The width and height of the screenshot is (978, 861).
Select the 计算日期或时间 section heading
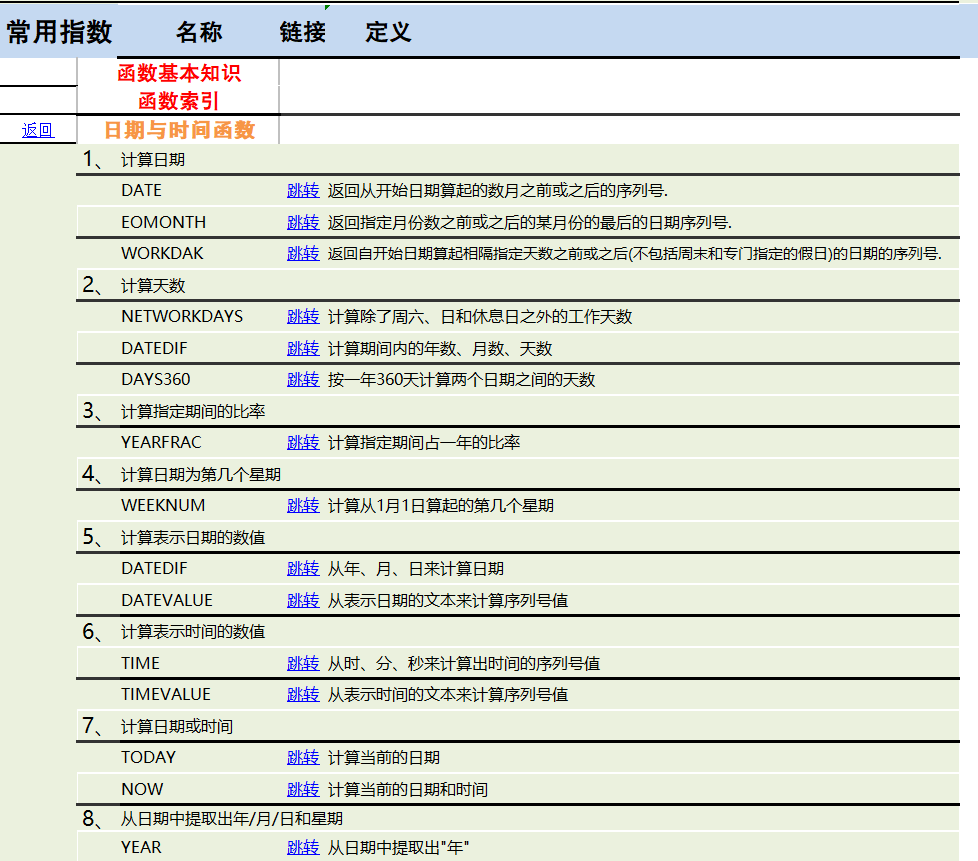[177, 726]
